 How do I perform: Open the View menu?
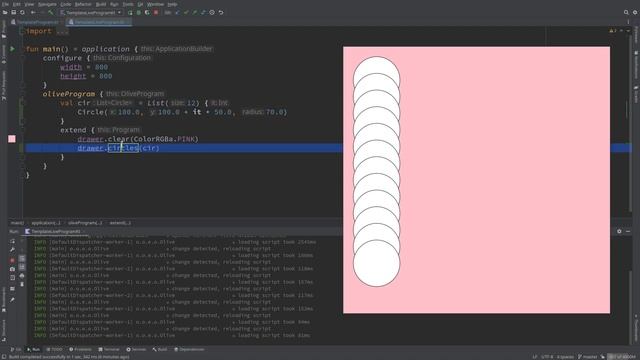(29, 4)
